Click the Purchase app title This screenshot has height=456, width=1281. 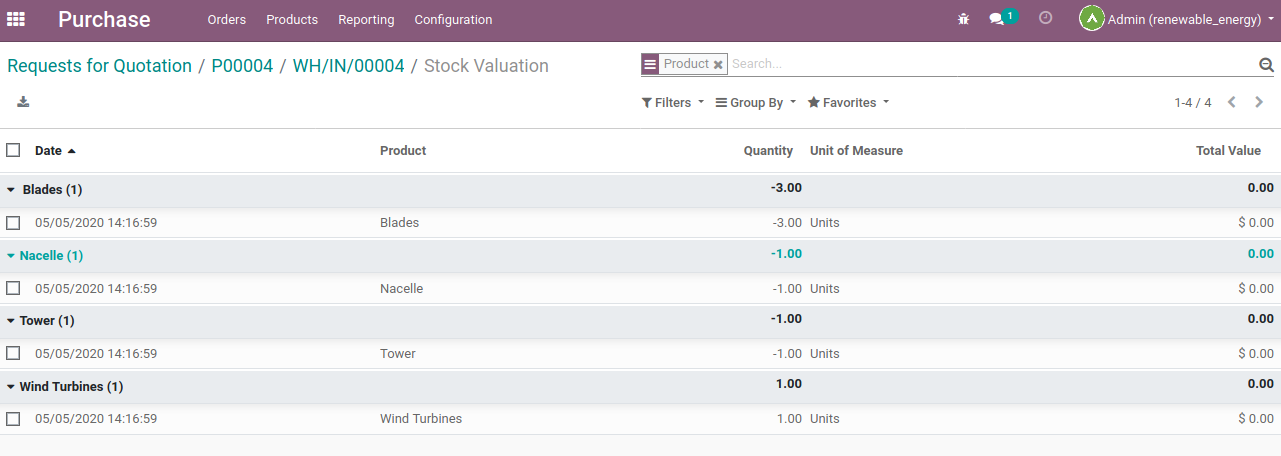point(104,19)
